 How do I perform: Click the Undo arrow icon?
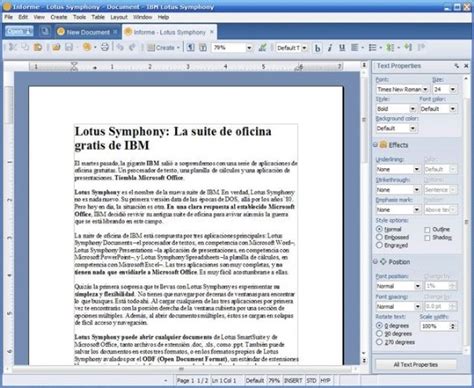(120, 47)
